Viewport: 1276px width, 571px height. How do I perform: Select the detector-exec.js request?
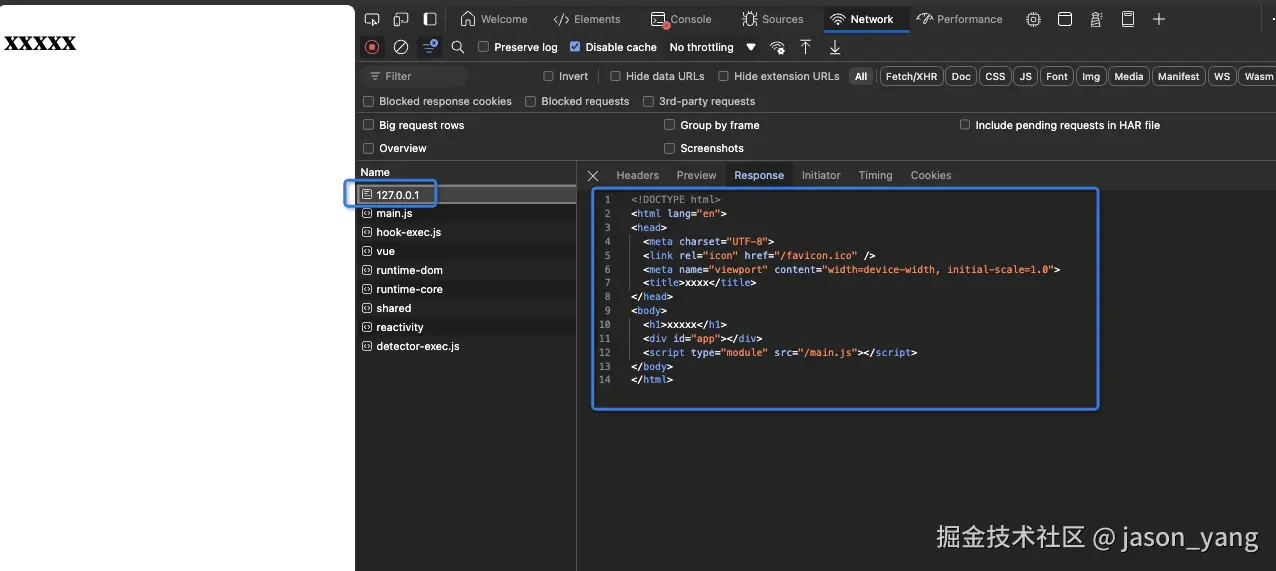(467, 346)
